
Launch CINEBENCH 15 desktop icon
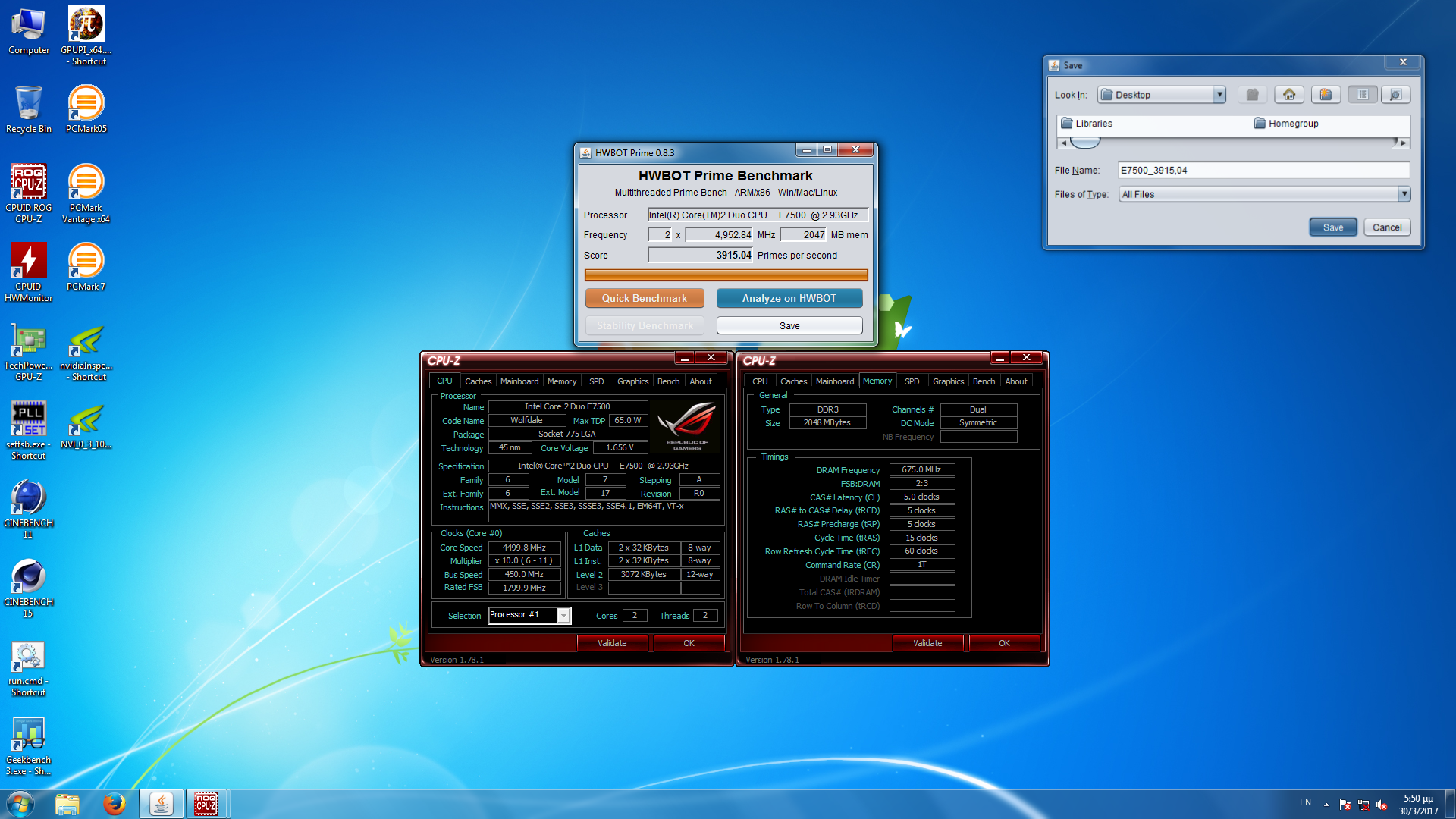pyautogui.click(x=29, y=588)
